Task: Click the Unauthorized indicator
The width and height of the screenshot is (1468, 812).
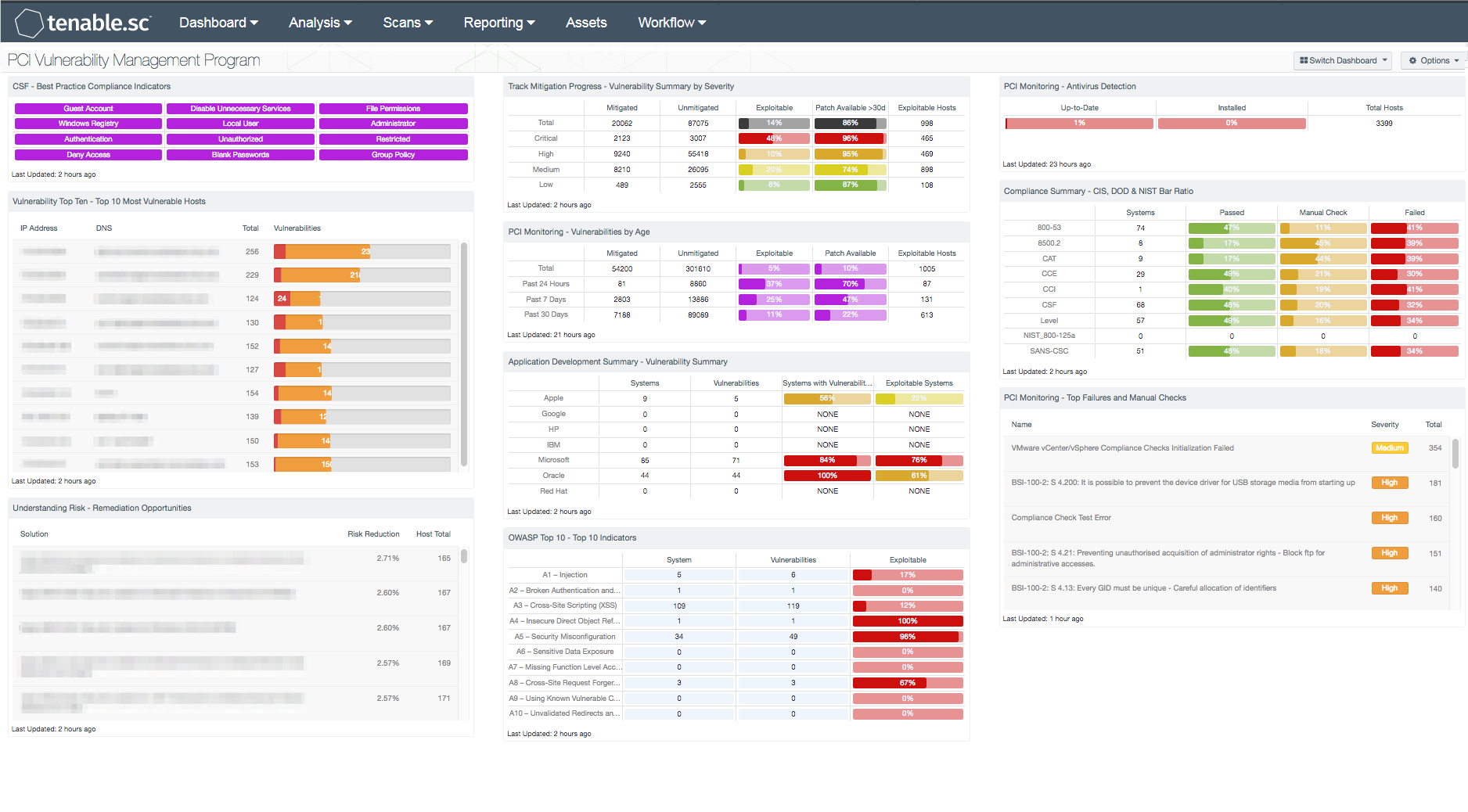Action: [240, 139]
